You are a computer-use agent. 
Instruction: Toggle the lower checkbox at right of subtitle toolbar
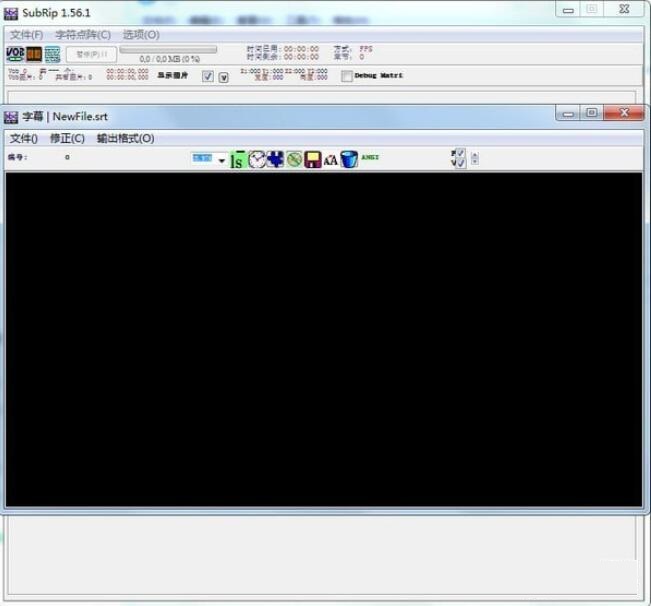(460, 164)
